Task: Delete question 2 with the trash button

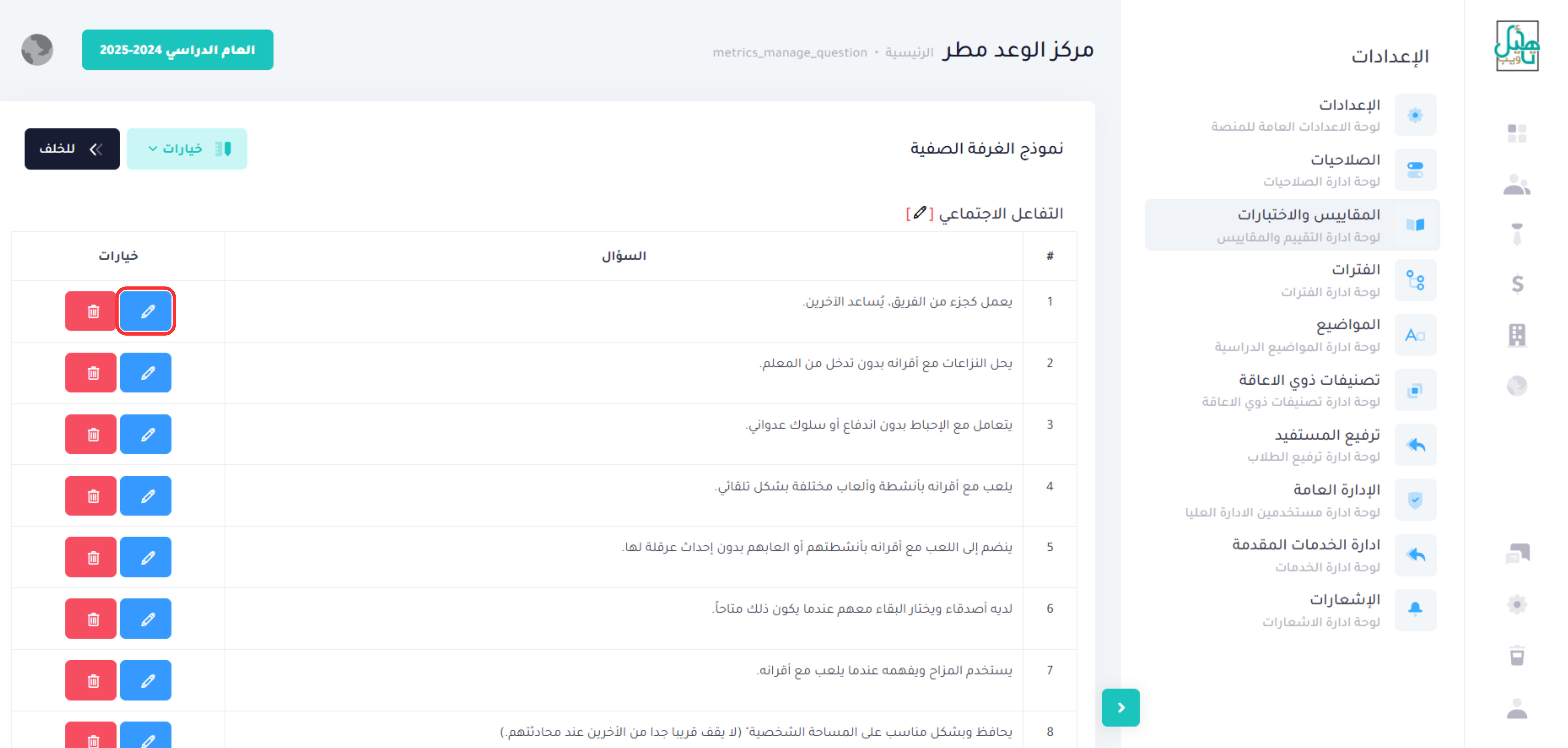Action: pyautogui.click(x=91, y=372)
